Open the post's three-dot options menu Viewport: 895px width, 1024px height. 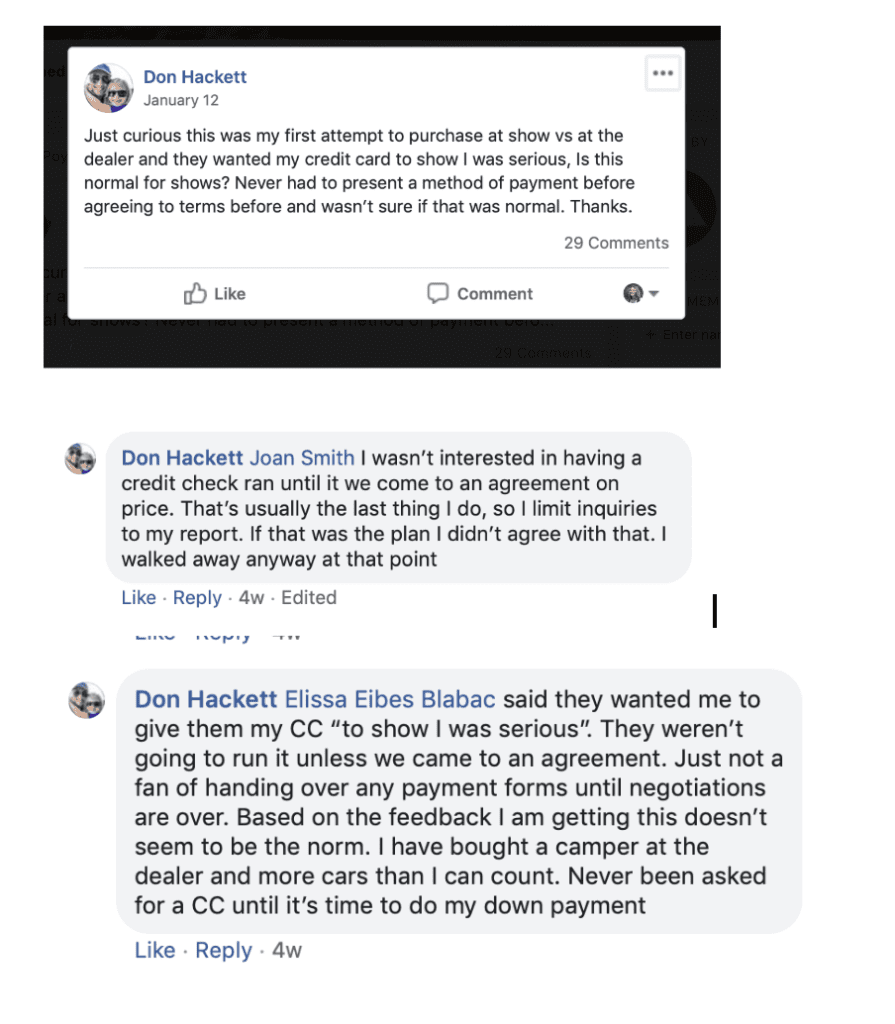click(x=662, y=73)
